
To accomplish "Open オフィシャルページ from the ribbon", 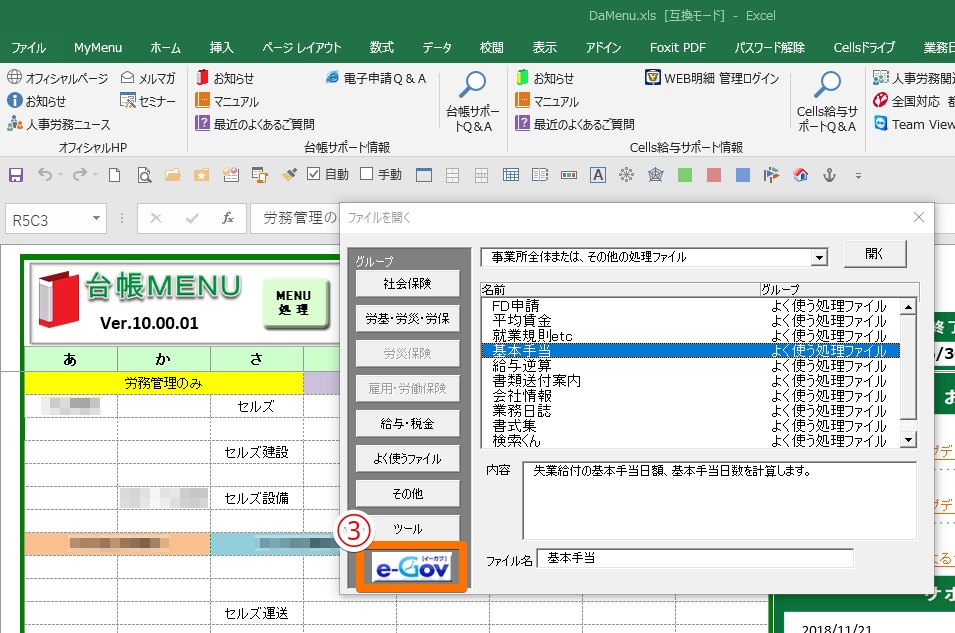I will point(58,78).
